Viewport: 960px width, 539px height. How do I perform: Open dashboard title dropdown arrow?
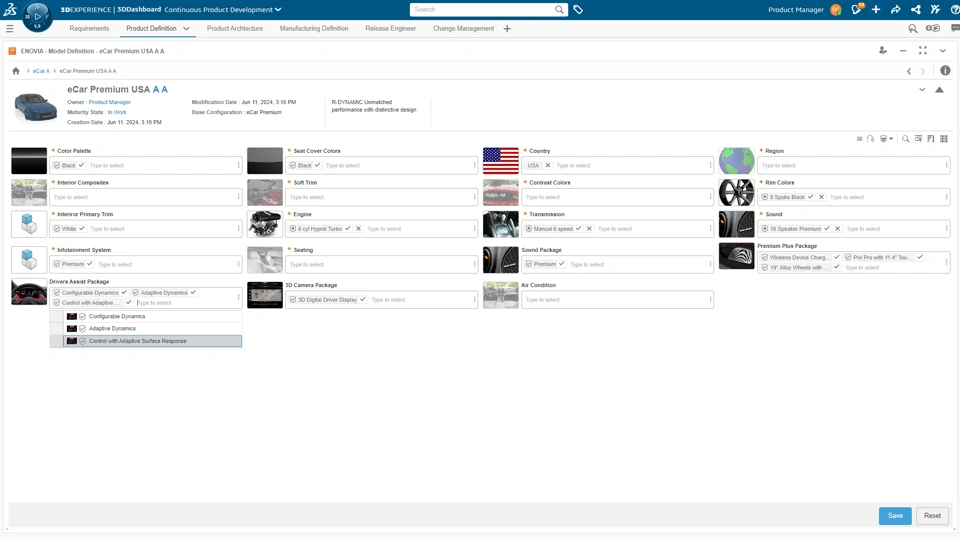coord(278,9)
